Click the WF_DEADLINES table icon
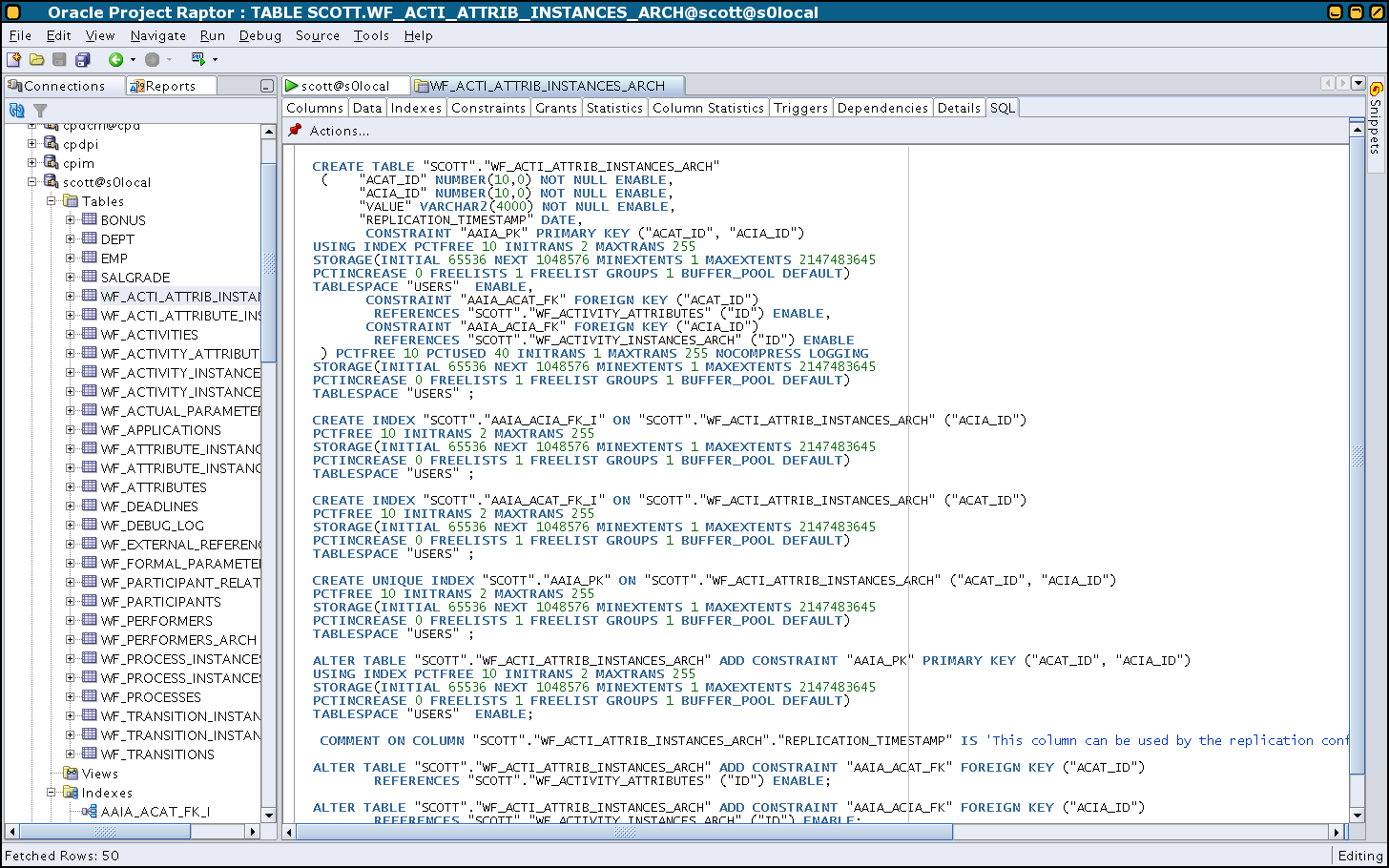This screenshot has width=1389, height=868. click(90, 506)
